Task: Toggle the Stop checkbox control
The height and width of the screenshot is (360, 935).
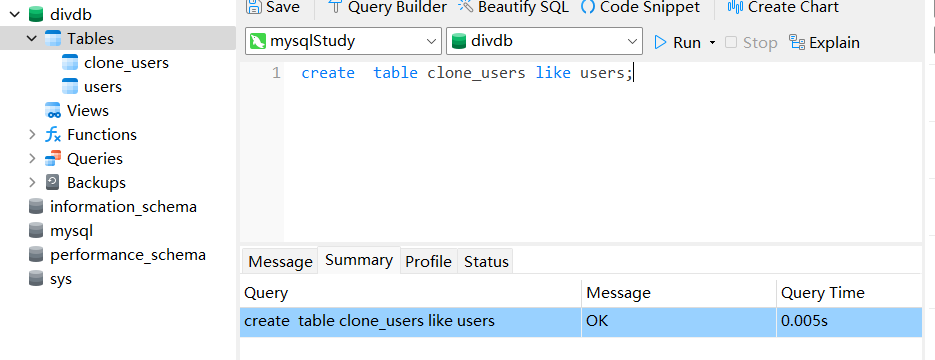Action: tap(731, 42)
